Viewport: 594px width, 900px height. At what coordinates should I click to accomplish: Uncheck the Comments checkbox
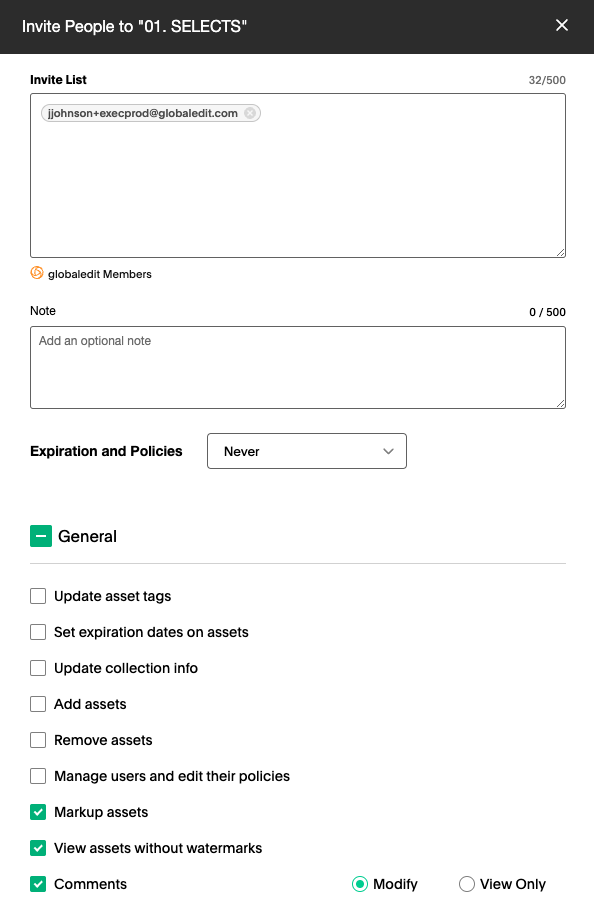coord(38,884)
